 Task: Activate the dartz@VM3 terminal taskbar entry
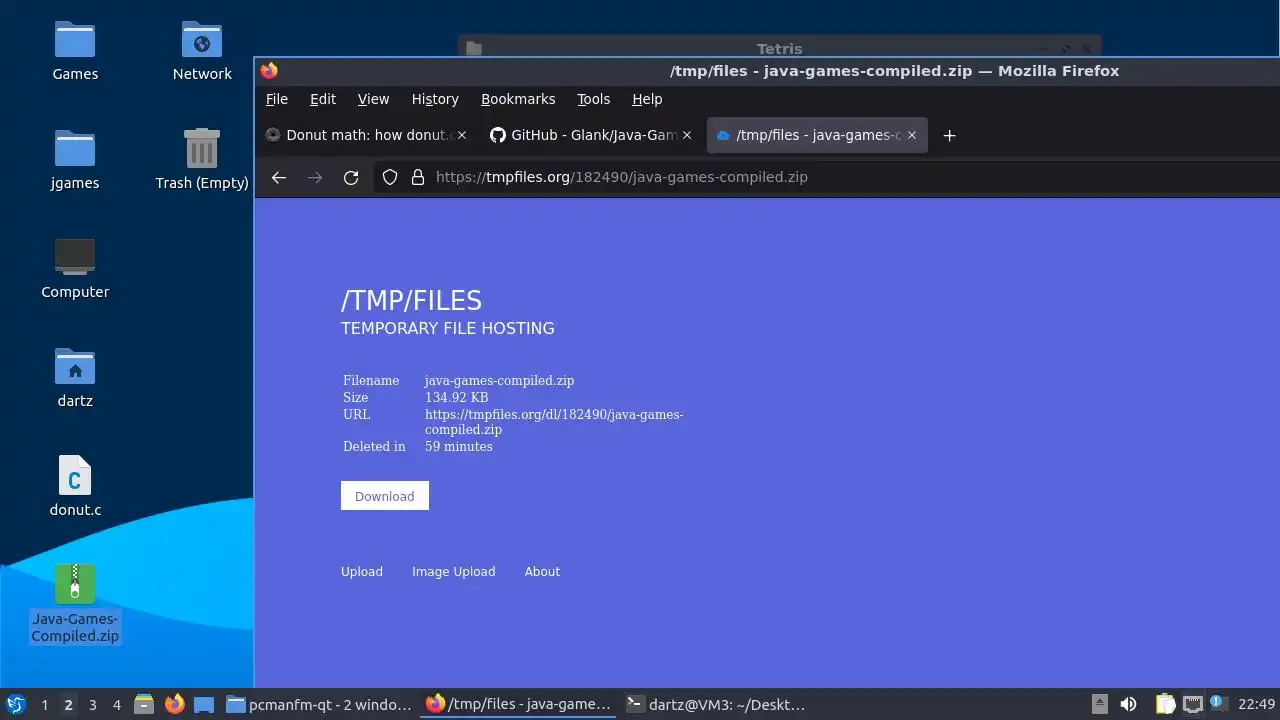(719, 704)
